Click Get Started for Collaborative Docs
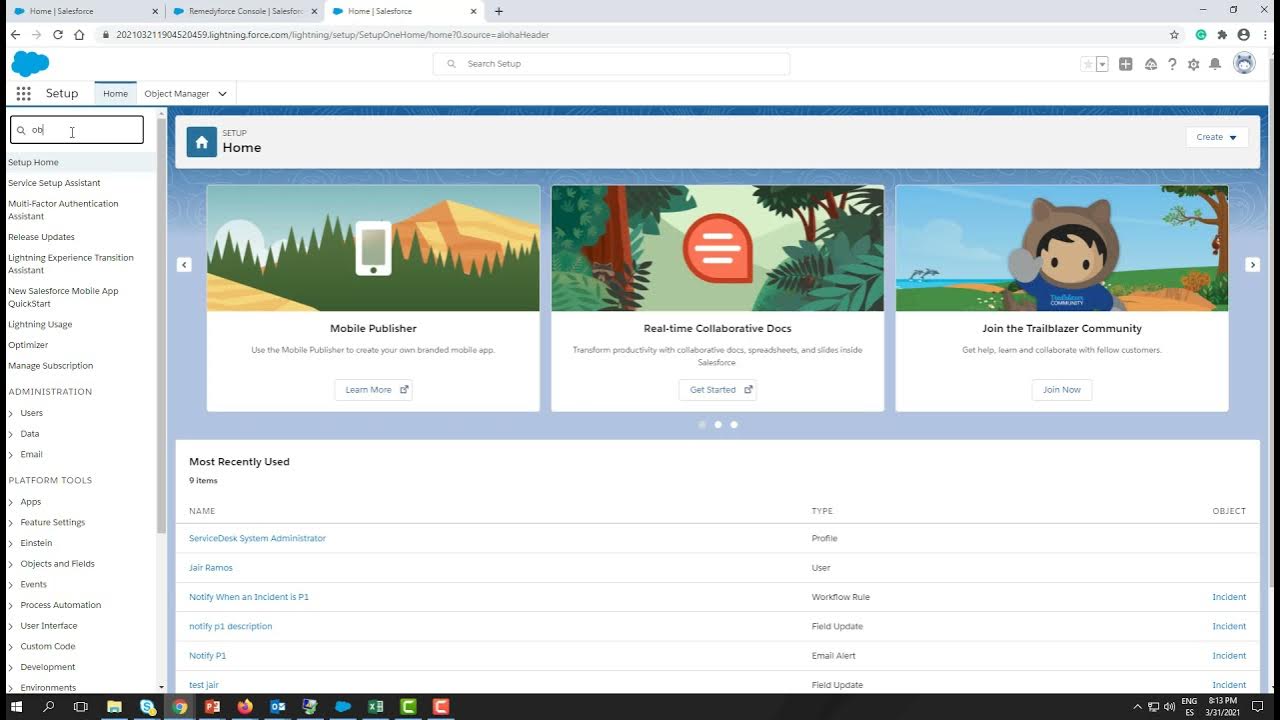Screen dimensions: 1280x720 (x=718, y=390)
